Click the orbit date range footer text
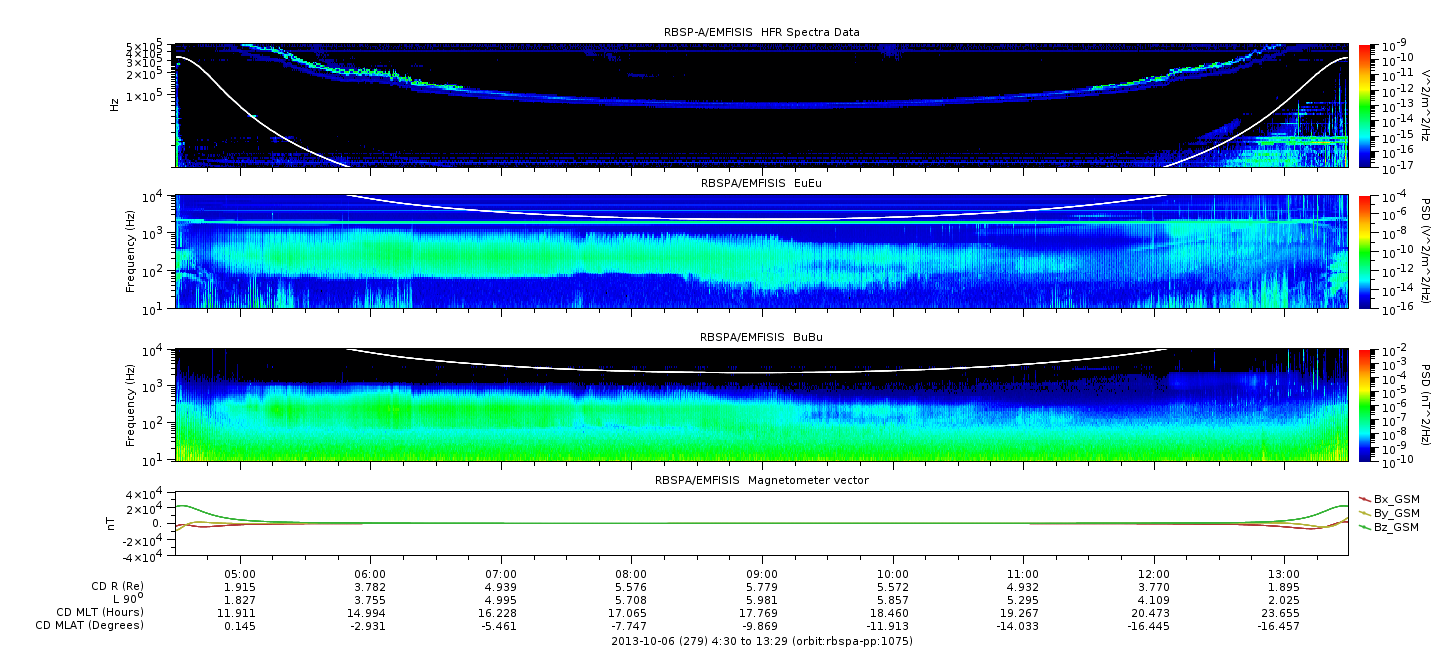 click(761, 641)
